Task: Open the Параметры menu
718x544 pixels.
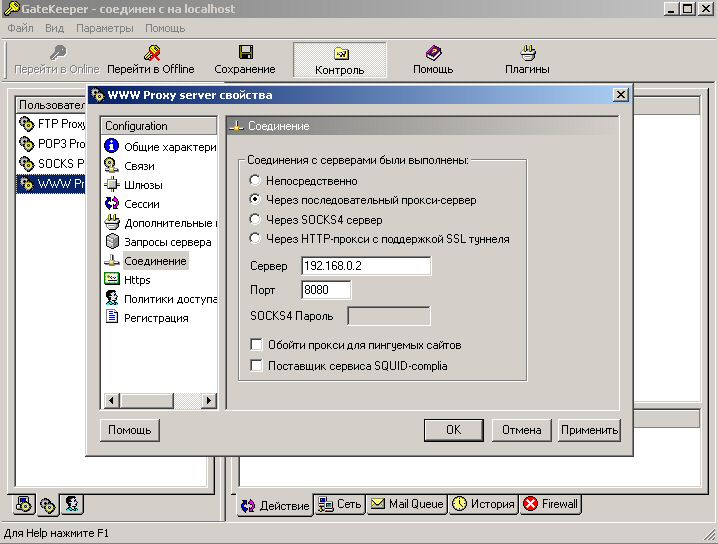Action: 105,28
